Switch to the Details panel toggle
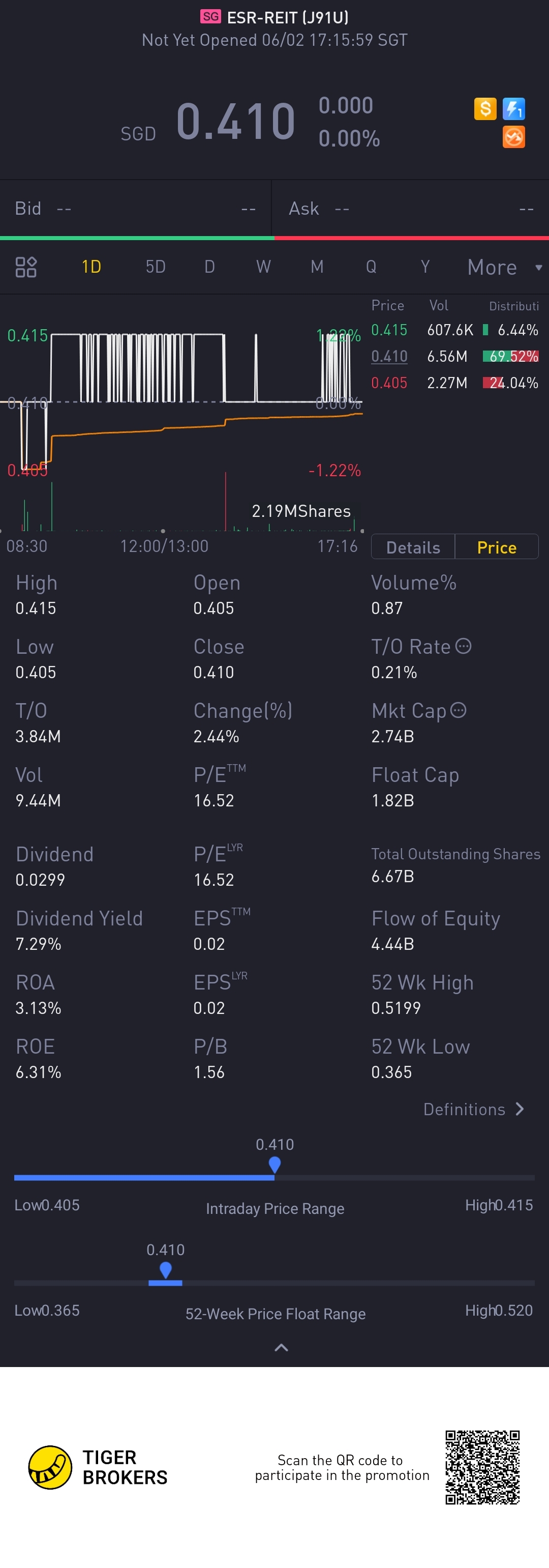Viewport: 549px width, 1568px height. 413,546
